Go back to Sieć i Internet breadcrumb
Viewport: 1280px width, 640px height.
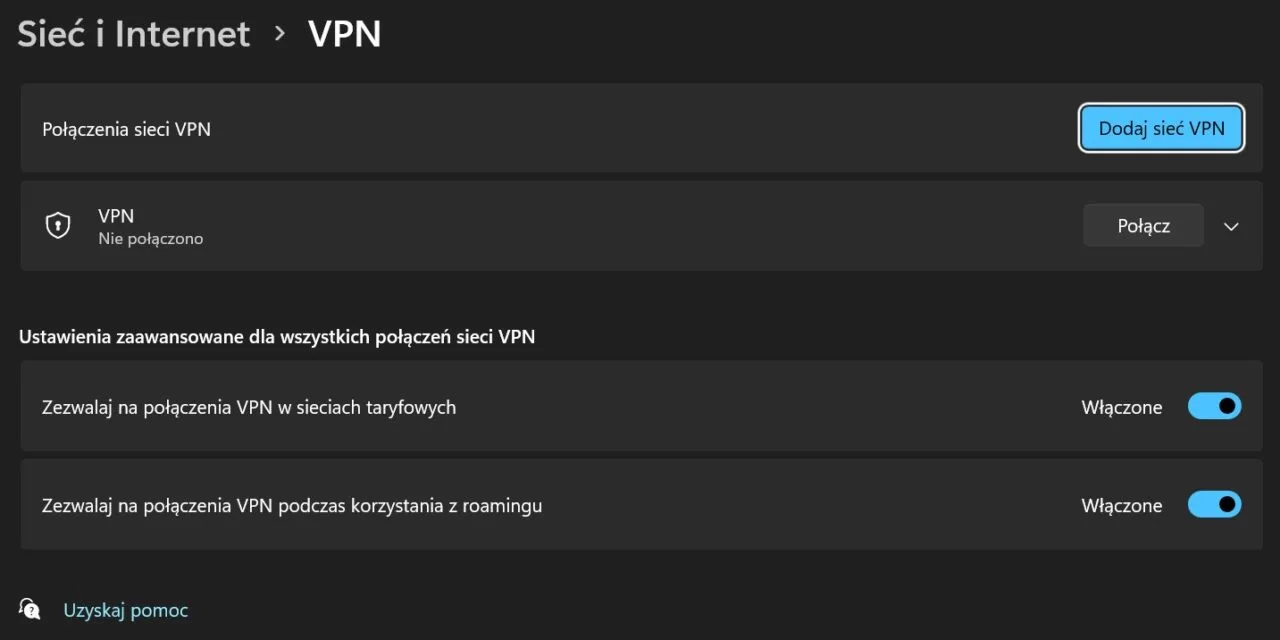(134, 34)
